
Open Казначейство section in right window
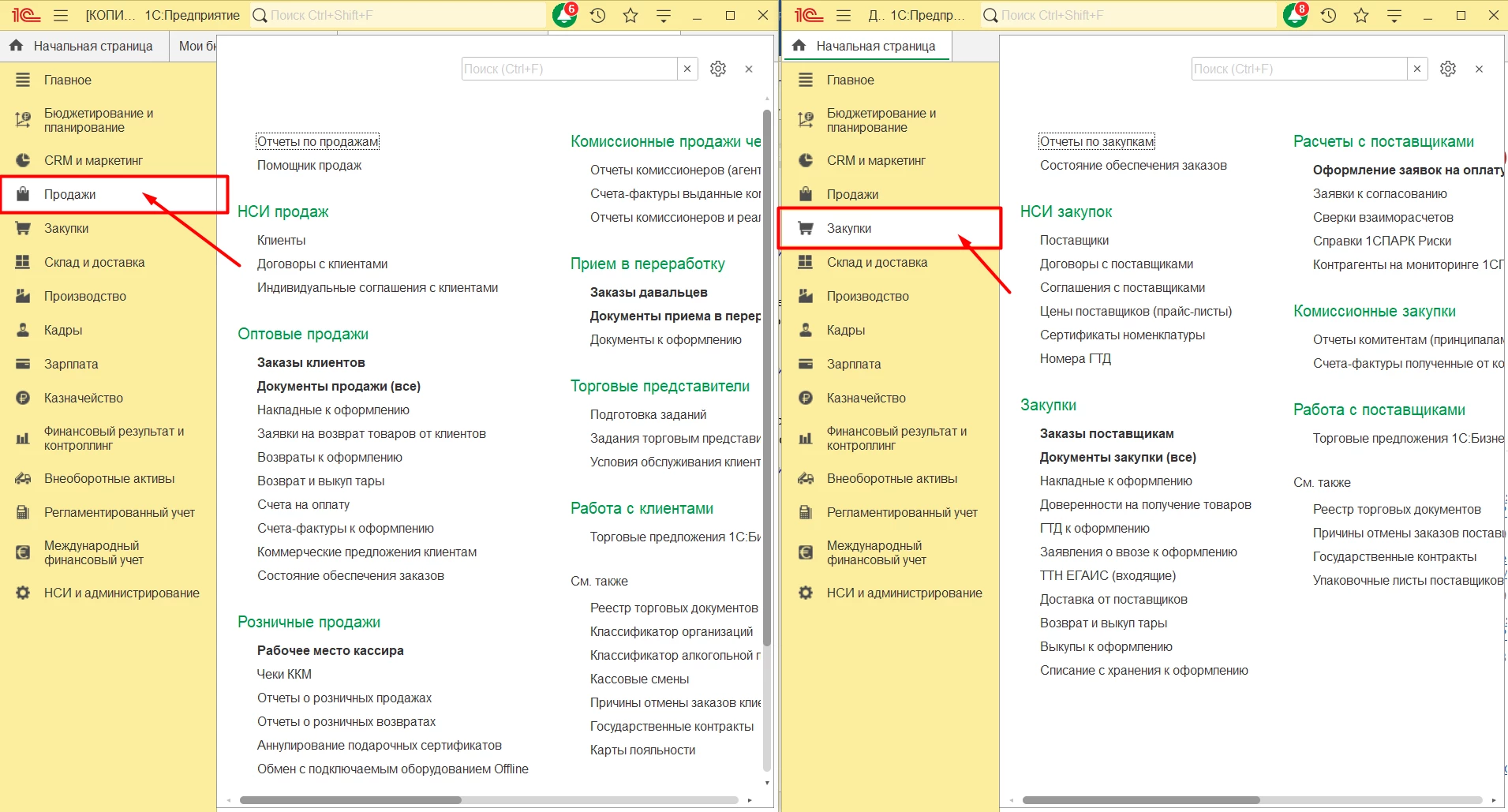[890, 398]
